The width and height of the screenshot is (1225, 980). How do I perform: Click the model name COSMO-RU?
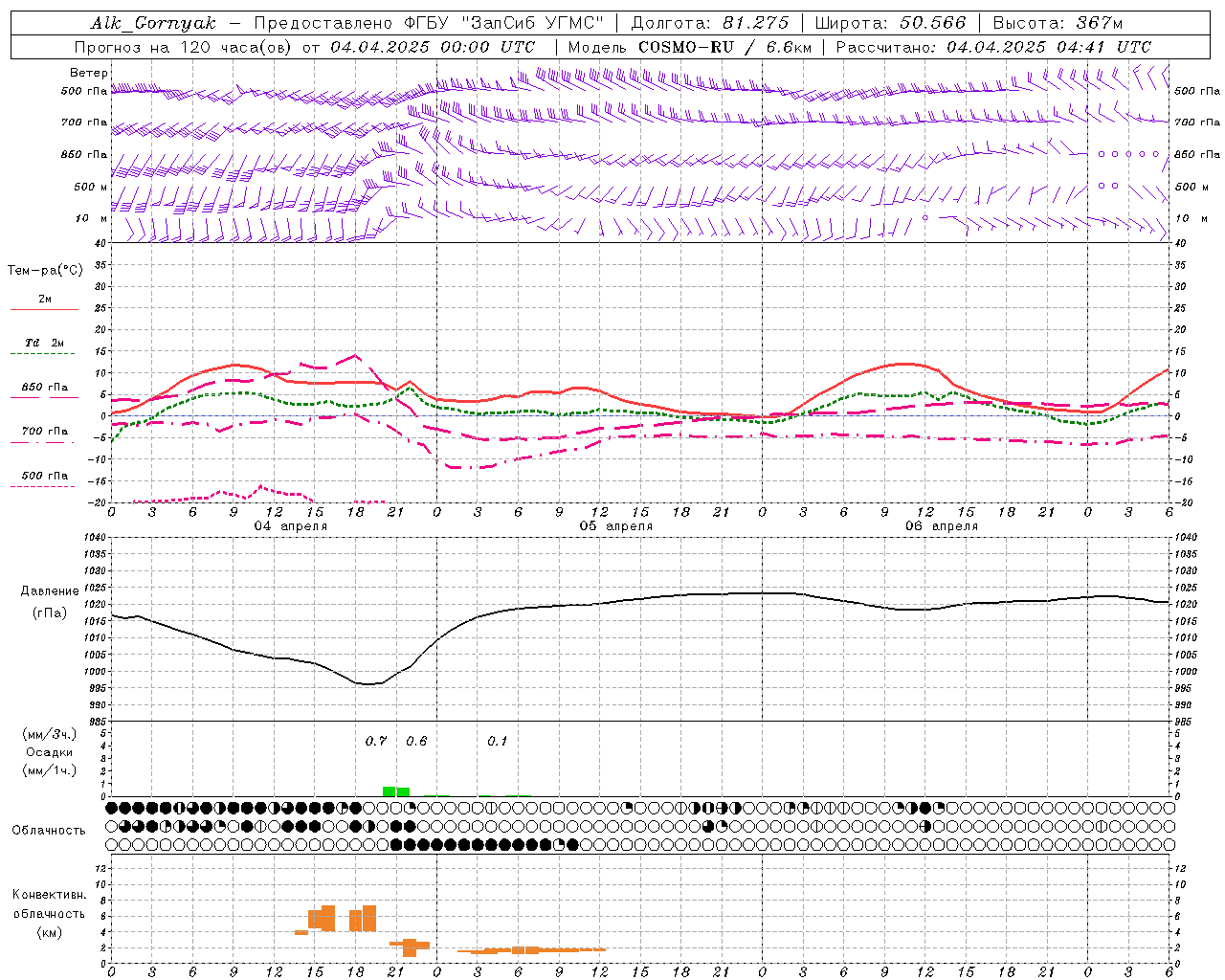[686, 47]
